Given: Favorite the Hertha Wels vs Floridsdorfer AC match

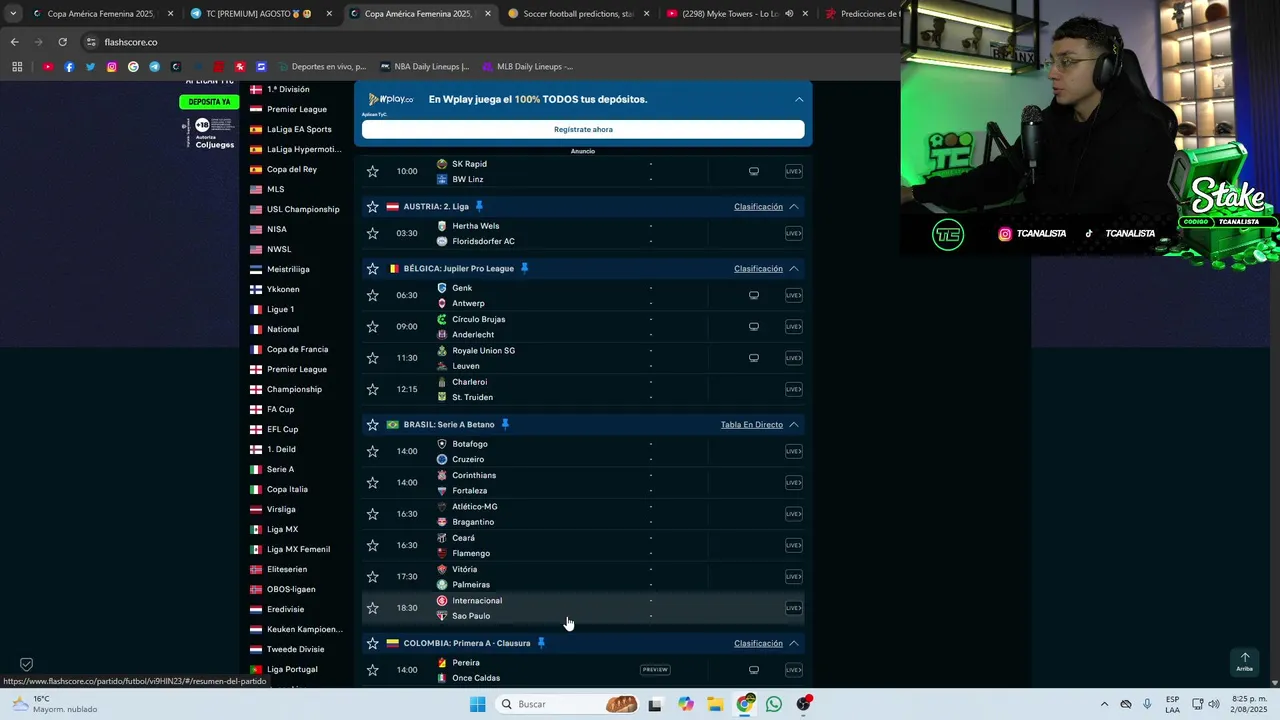Looking at the screenshot, I should pyautogui.click(x=372, y=233).
